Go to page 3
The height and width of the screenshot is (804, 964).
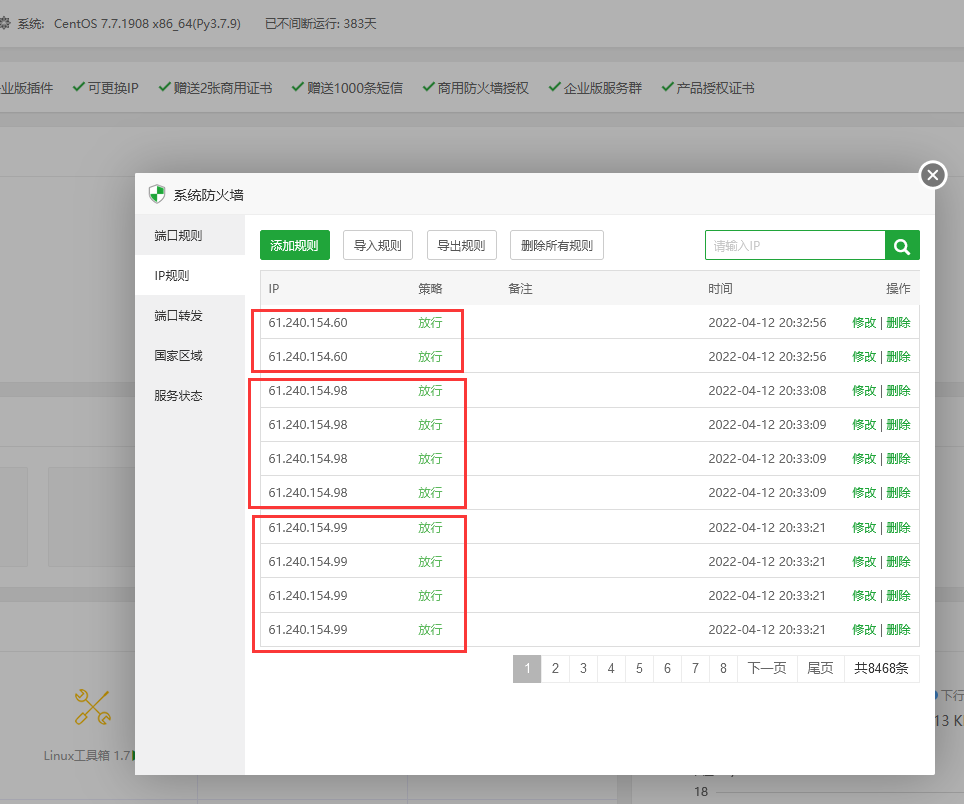pos(583,669)
